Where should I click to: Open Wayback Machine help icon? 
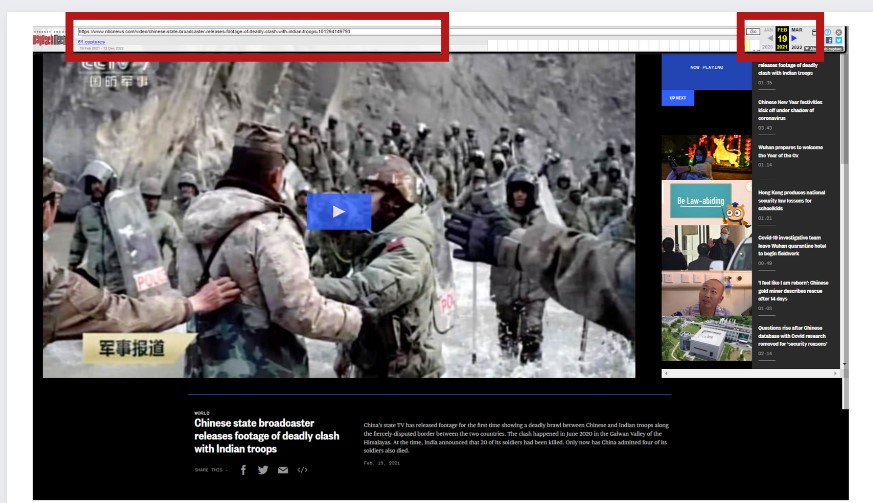[829, 32]
